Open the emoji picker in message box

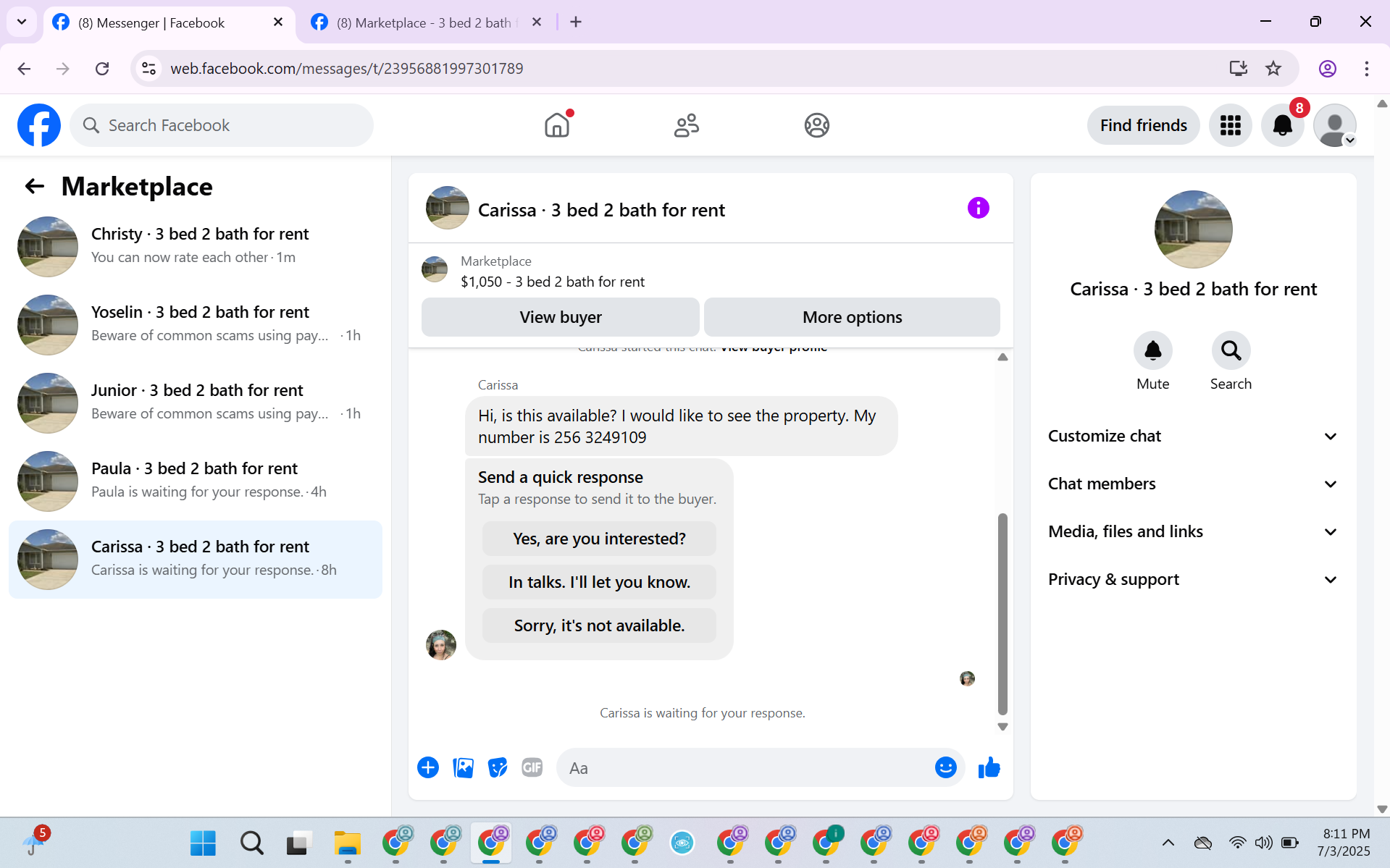pyautogui.click(x=945, y=767)
